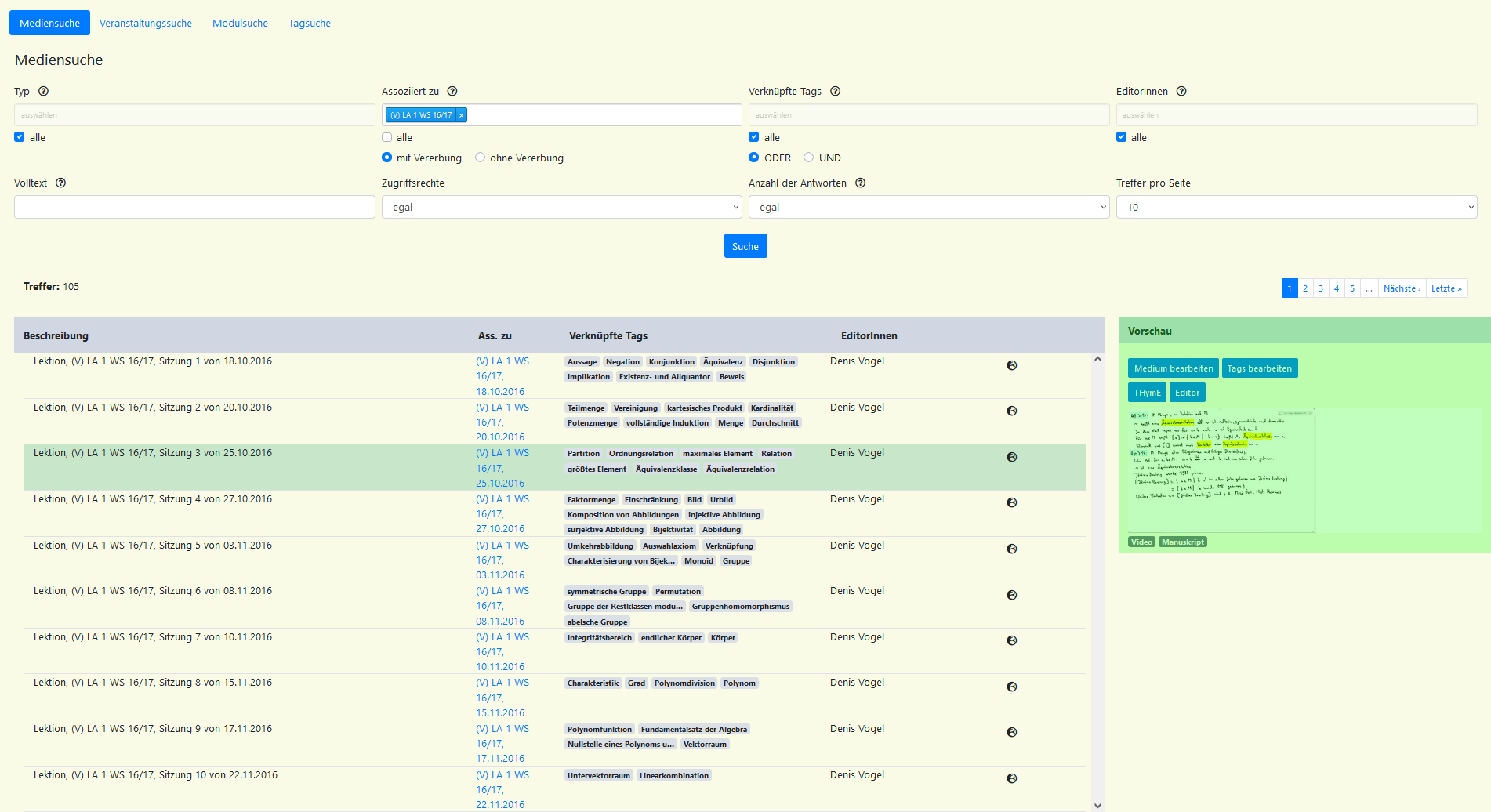Show help for Anzahl der Antworten
The image size is (1491, 812).
[861, 183]
